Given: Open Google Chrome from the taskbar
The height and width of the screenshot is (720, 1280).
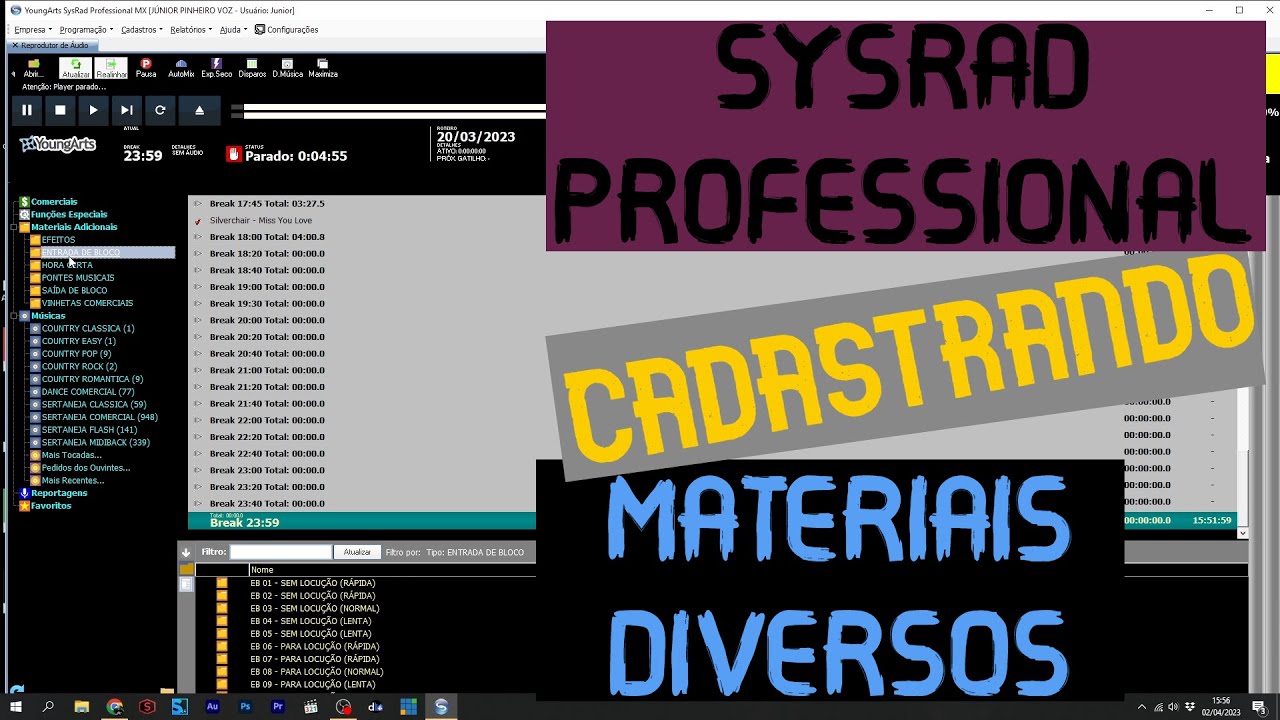Looking at the screenshot, I should point(115,706).
